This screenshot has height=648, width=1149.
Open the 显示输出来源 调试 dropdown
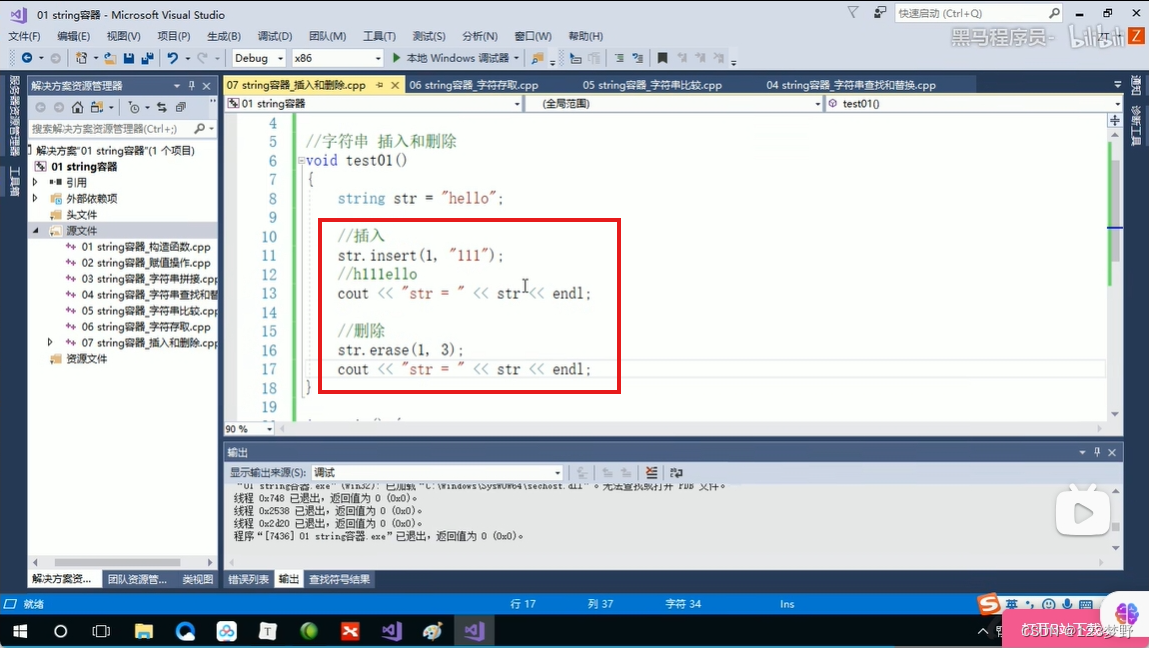tap(437, 472)
